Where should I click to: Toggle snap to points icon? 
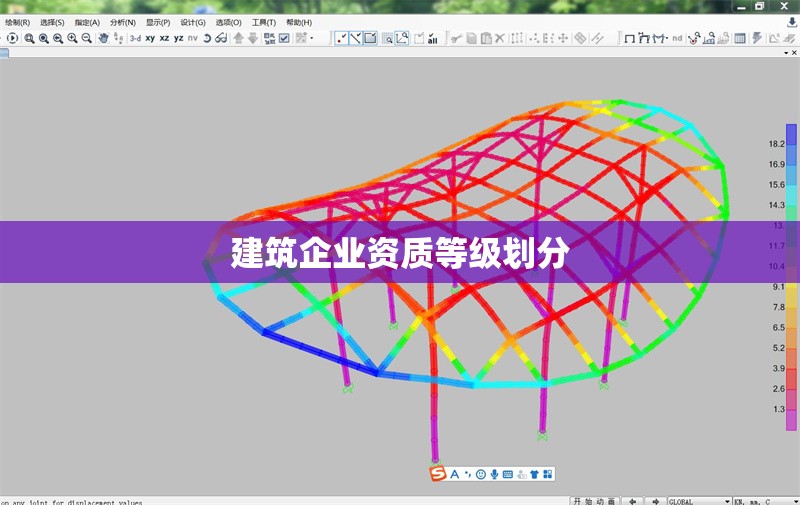(x=341, y=38)
